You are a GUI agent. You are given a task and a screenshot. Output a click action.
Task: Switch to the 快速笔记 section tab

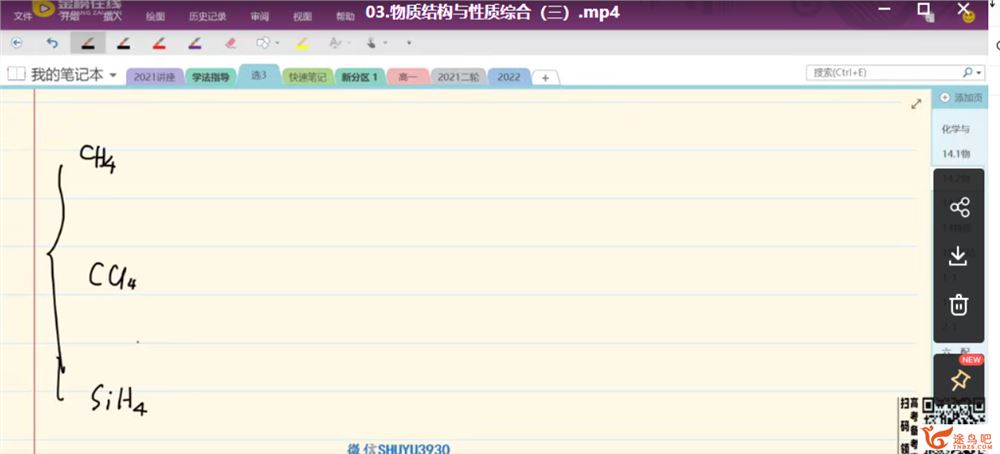tap(307, 77)
